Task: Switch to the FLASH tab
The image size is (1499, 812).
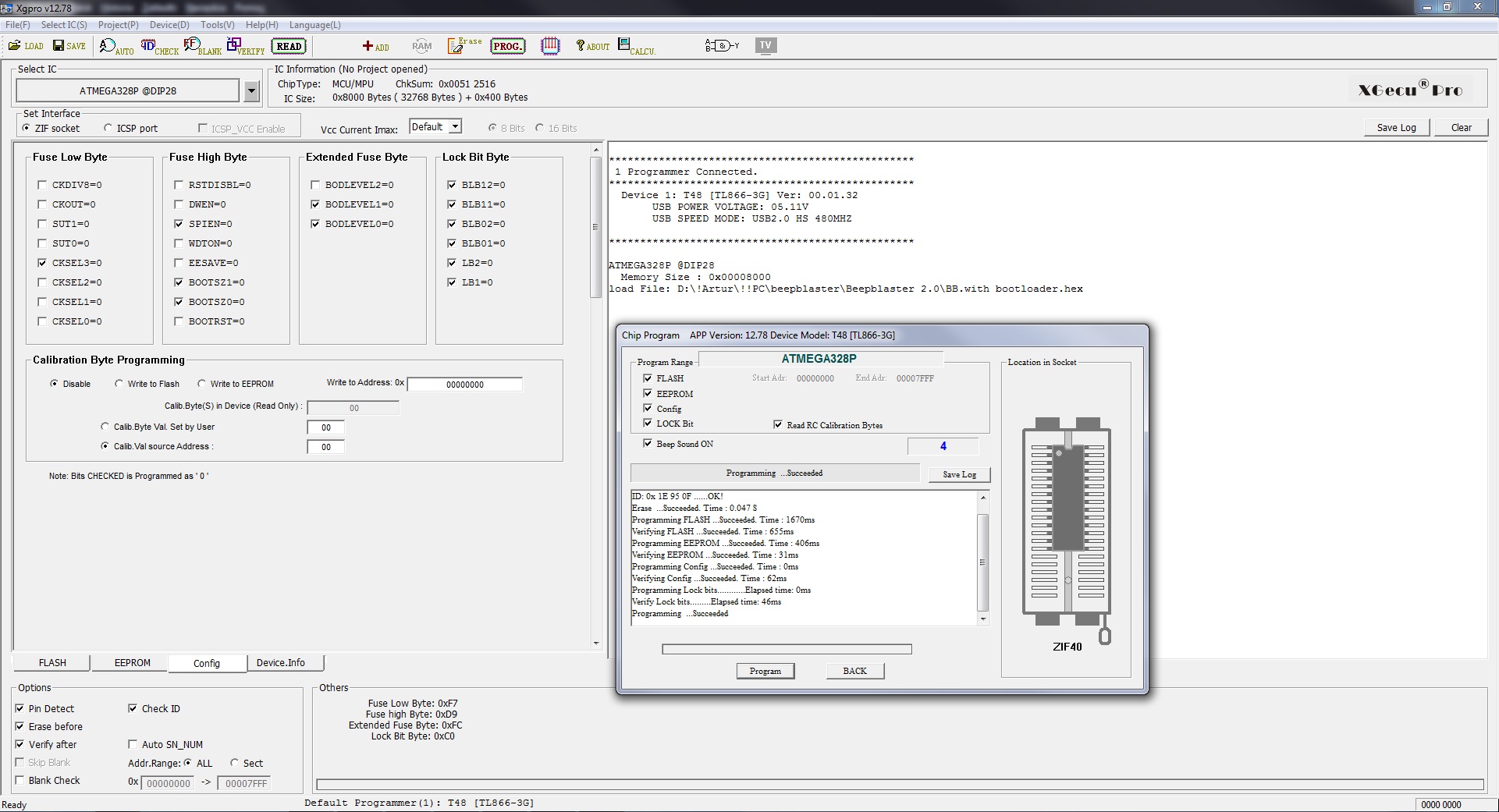Action: (52, 663)
